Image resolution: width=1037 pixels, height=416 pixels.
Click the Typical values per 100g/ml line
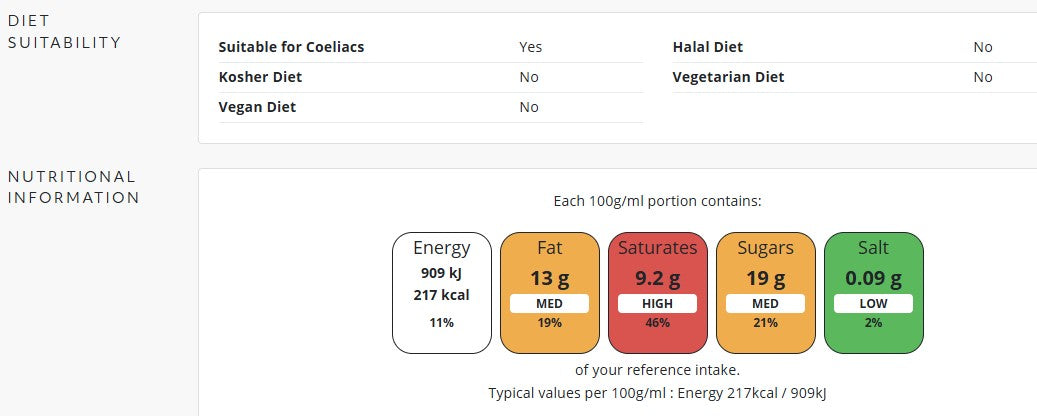[657, 393]
